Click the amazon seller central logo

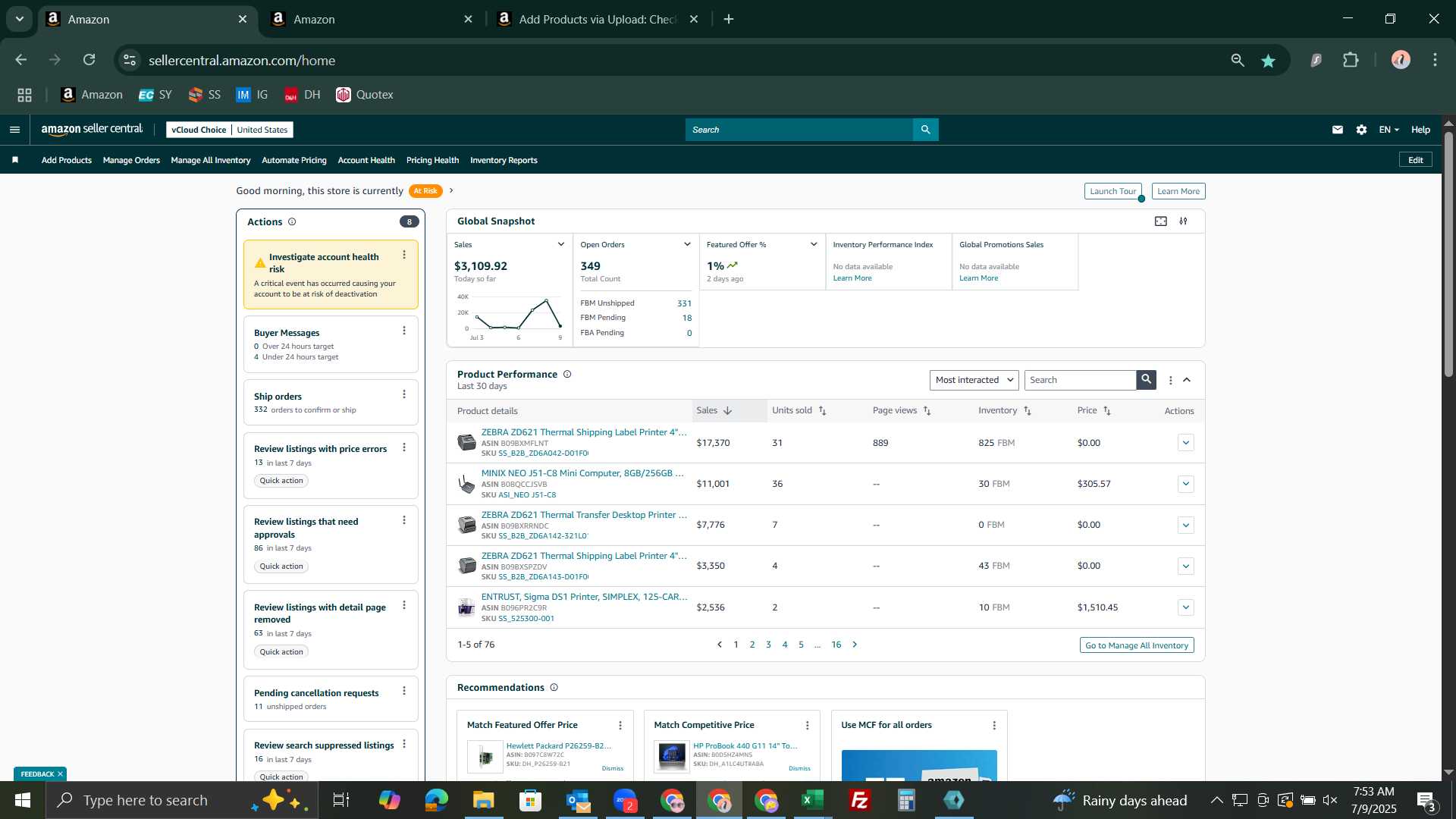92,130
